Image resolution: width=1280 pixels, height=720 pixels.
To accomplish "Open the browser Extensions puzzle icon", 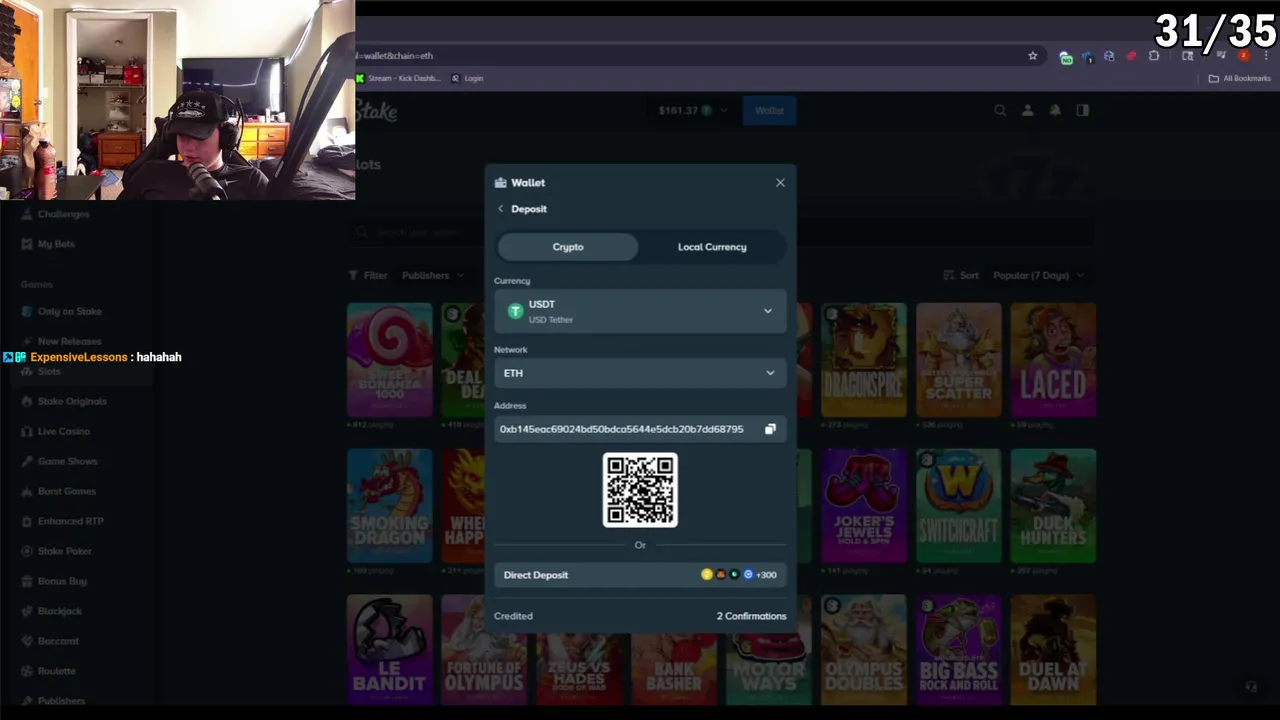I will 1154,56.
